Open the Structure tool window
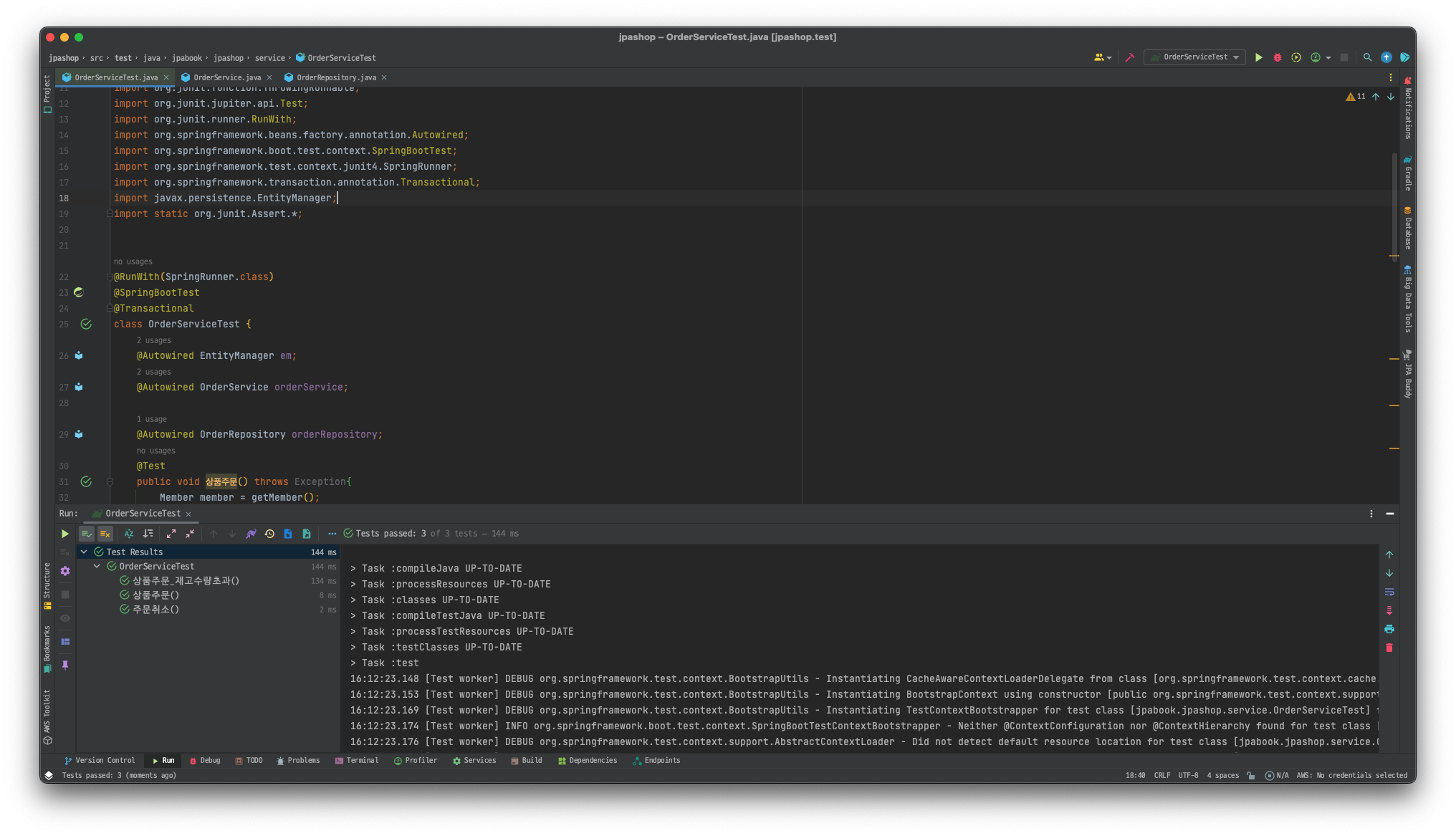The width and height of the screenshot is (1456, 836). tap(47, 586)
